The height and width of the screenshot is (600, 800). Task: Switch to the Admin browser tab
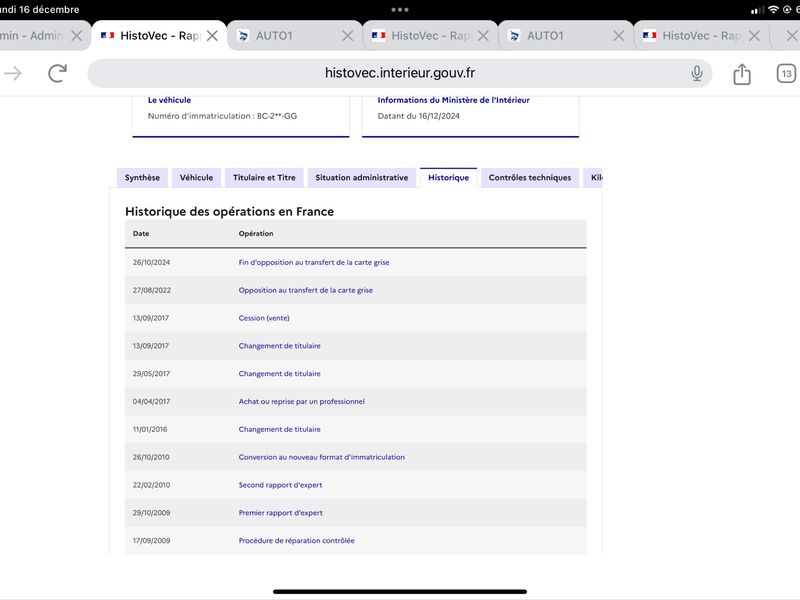[x=32, y=36]
